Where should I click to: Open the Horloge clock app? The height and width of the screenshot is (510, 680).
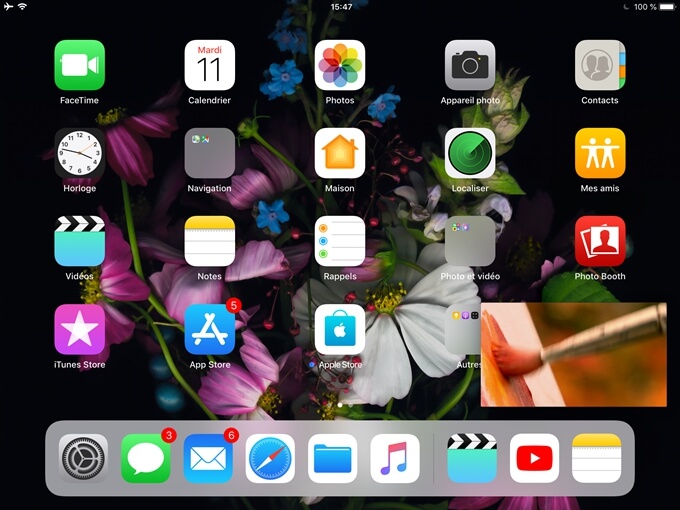coord(79,153)
